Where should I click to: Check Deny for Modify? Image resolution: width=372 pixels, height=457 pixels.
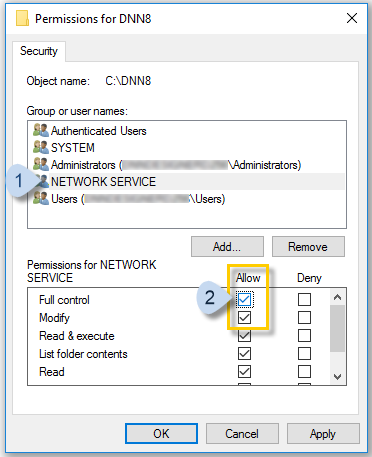point(304,317)
